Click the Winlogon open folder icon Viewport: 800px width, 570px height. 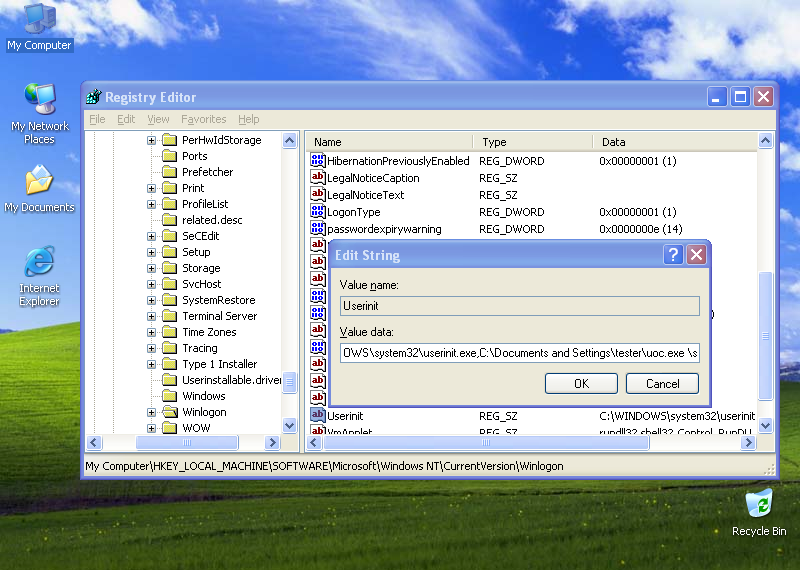169,412
